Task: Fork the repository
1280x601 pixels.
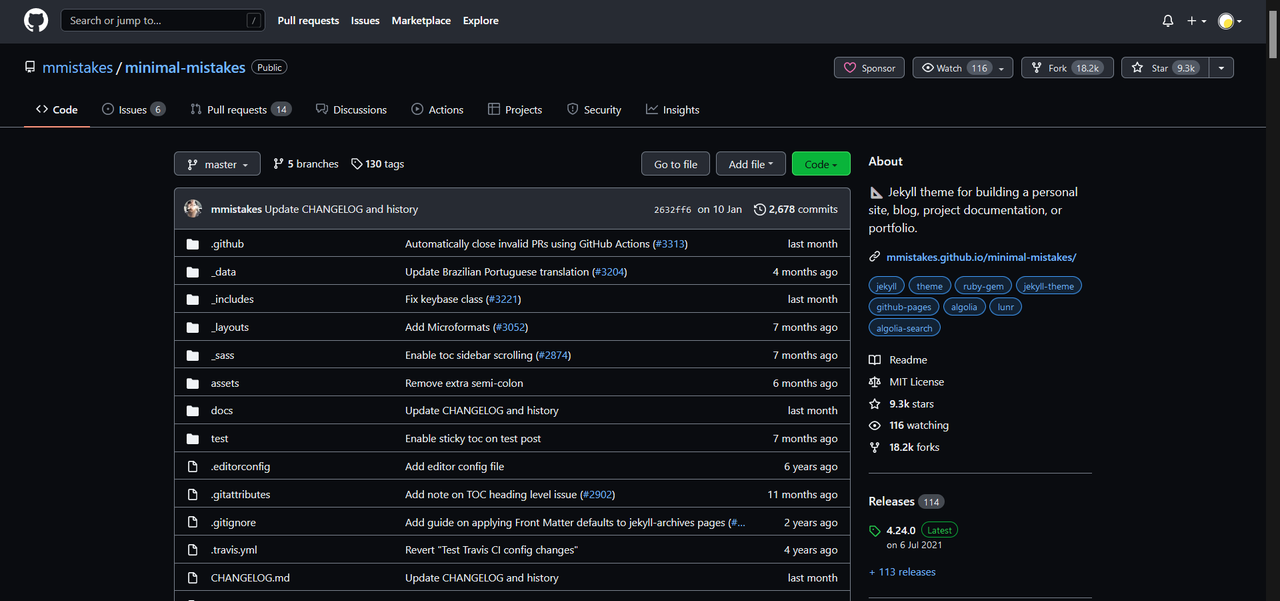Action: click(x=1068, y=68)
